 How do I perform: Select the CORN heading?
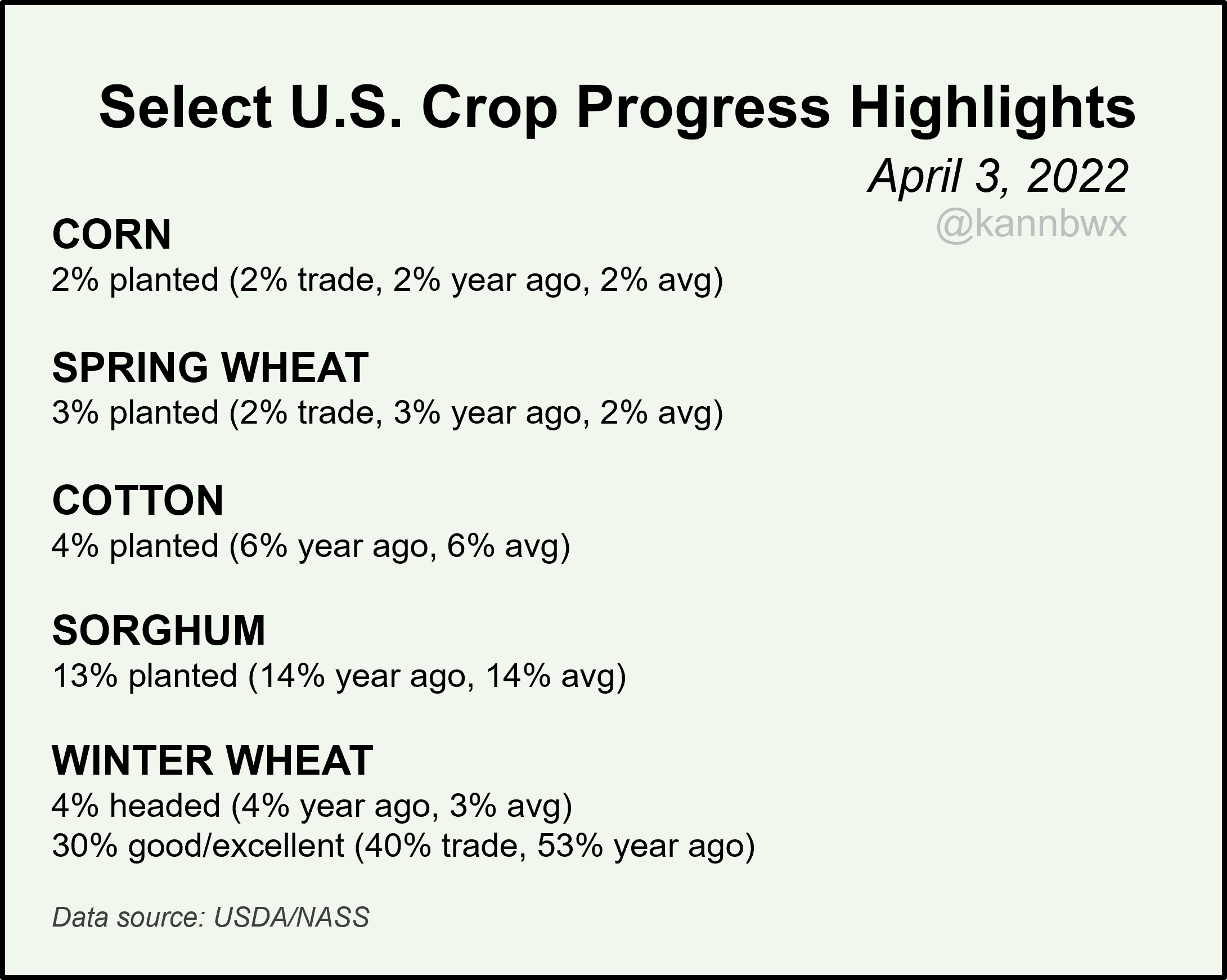(111, 235)
